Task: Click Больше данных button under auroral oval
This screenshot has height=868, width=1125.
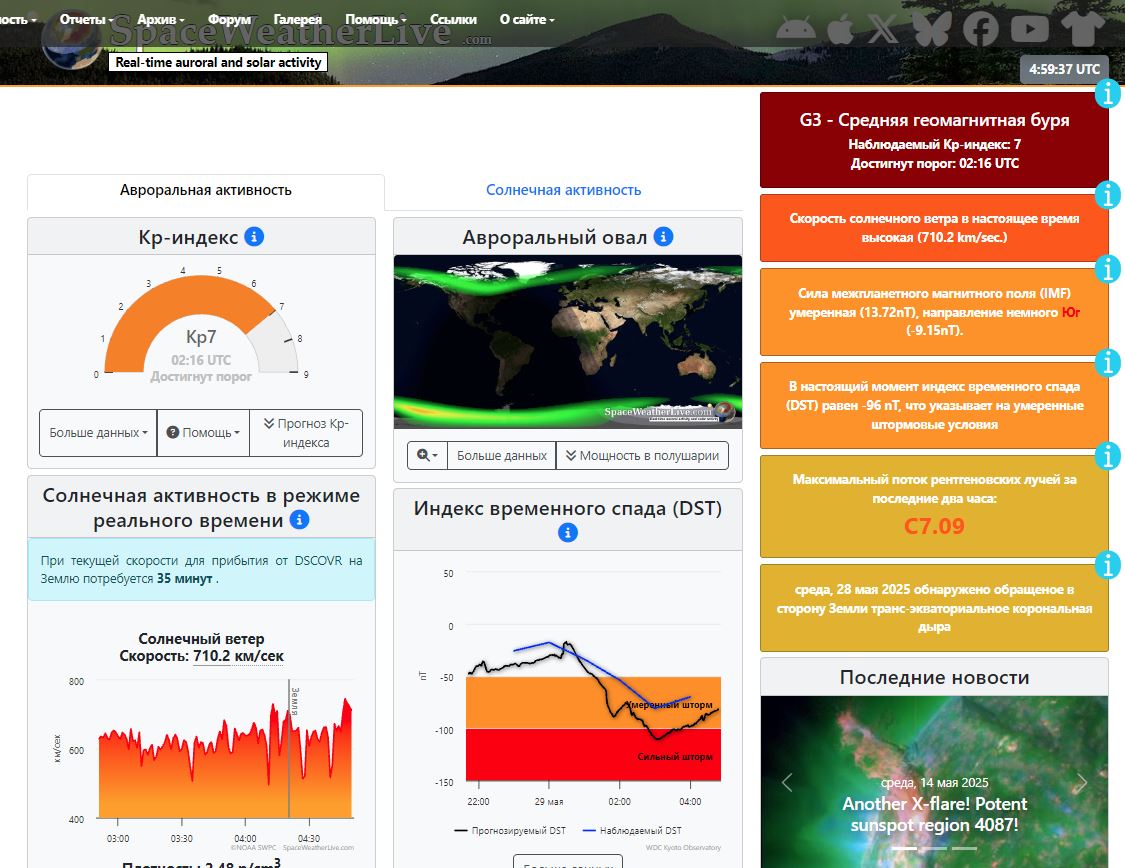Action: pyautogui.click(x=502, y=456)
